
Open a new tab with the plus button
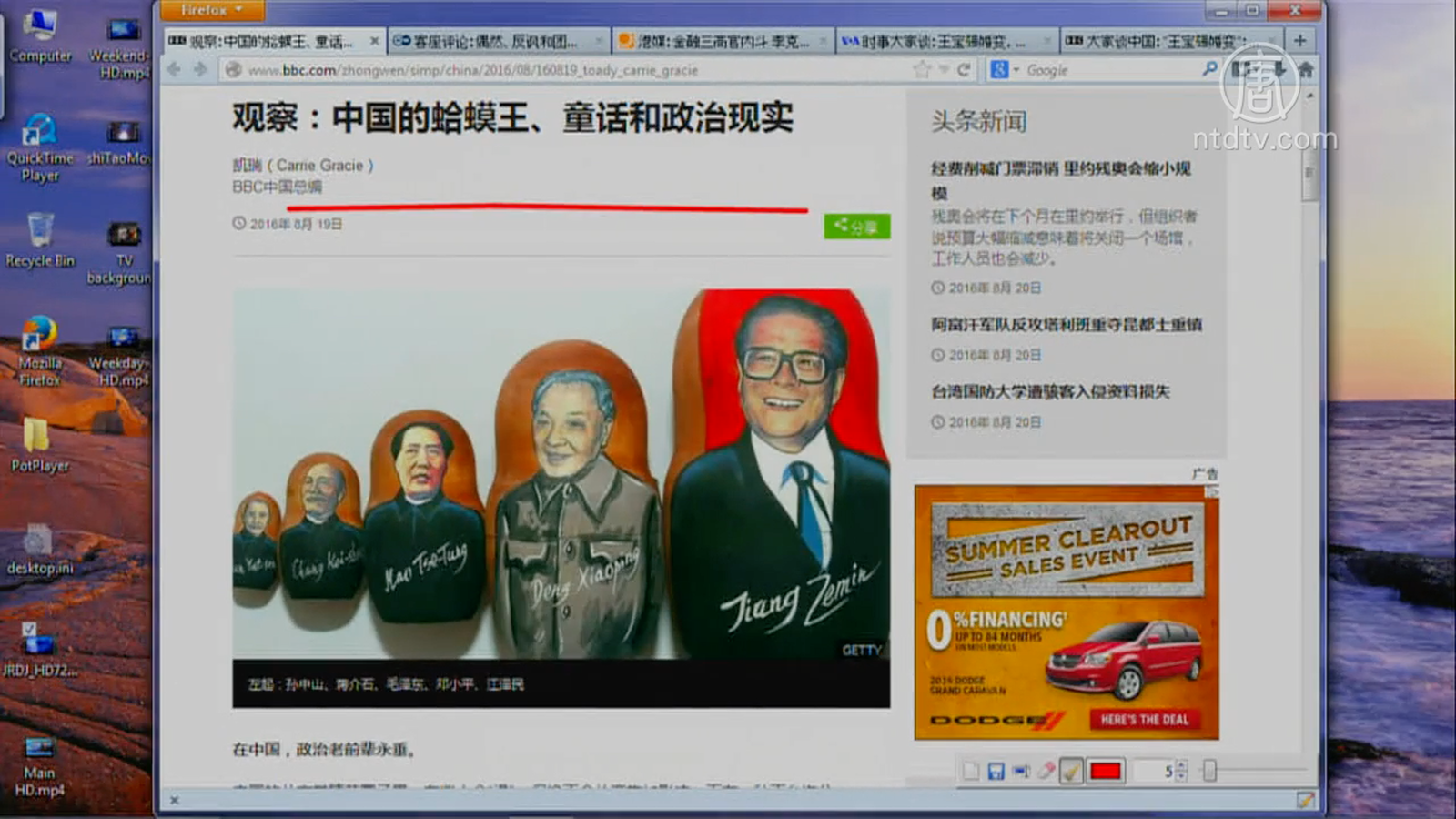click(1299, 40)
